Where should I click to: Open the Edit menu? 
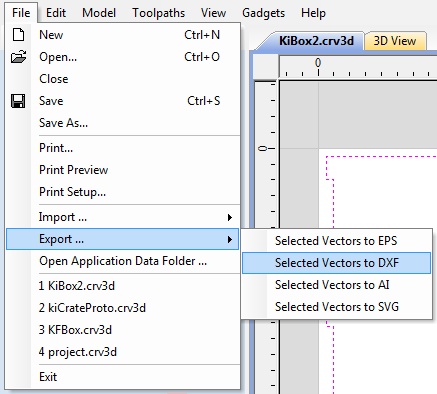[56, 13]
